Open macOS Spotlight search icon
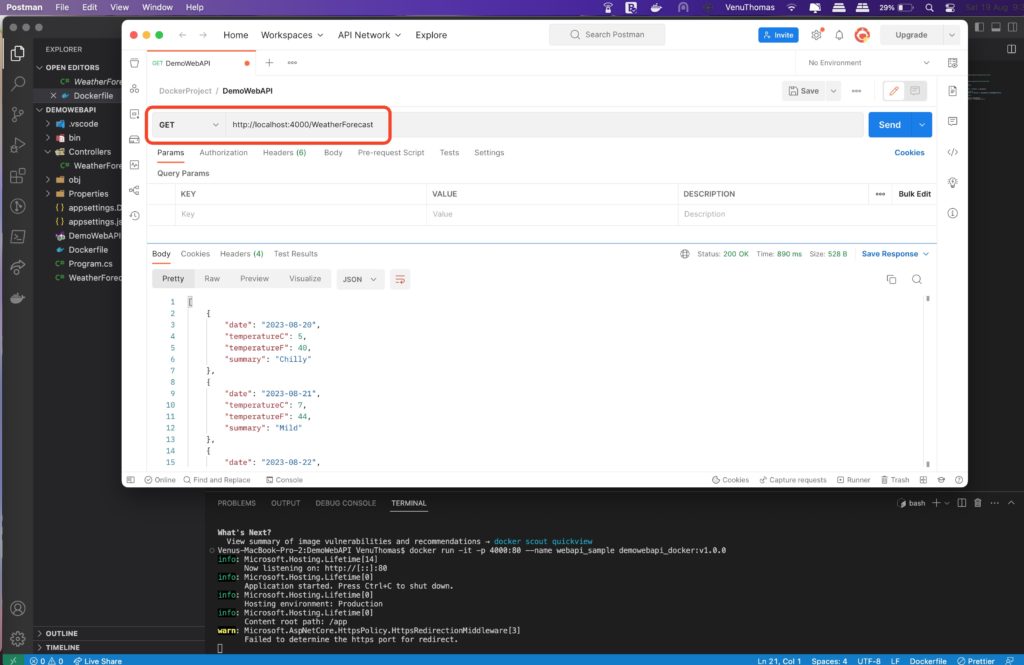 (929, 7)
